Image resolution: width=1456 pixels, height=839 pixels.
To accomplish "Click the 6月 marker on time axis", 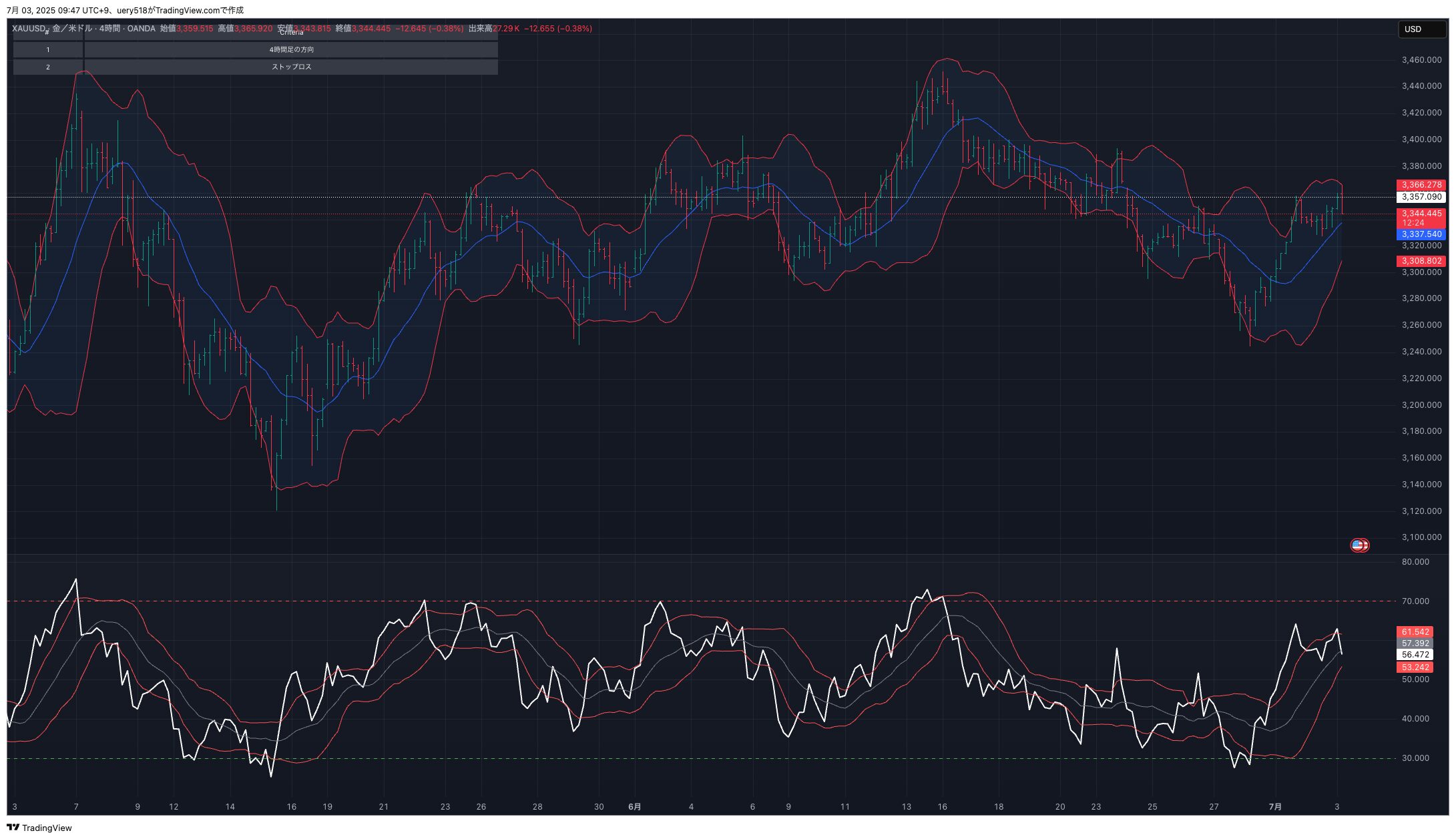I will [x=634, y=807].
